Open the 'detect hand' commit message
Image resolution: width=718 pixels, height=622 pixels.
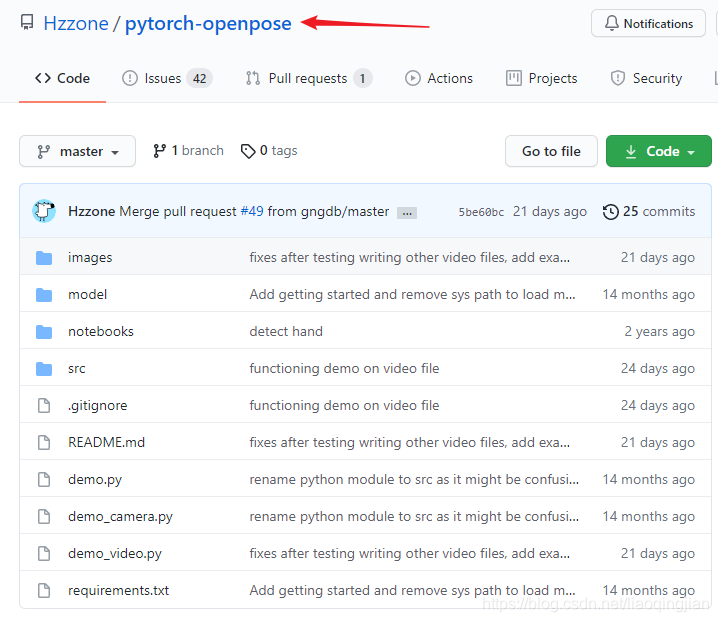point(286,331)
